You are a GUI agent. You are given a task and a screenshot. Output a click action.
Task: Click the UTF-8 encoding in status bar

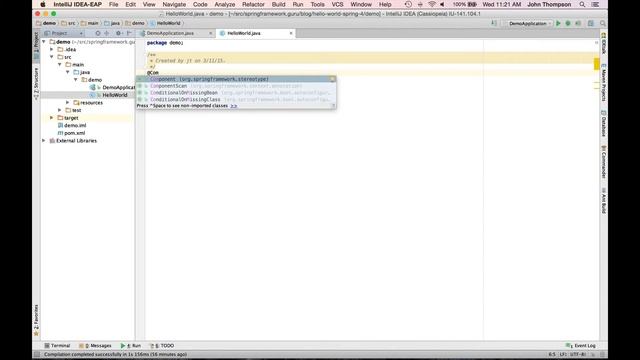[x=578, y=354]
